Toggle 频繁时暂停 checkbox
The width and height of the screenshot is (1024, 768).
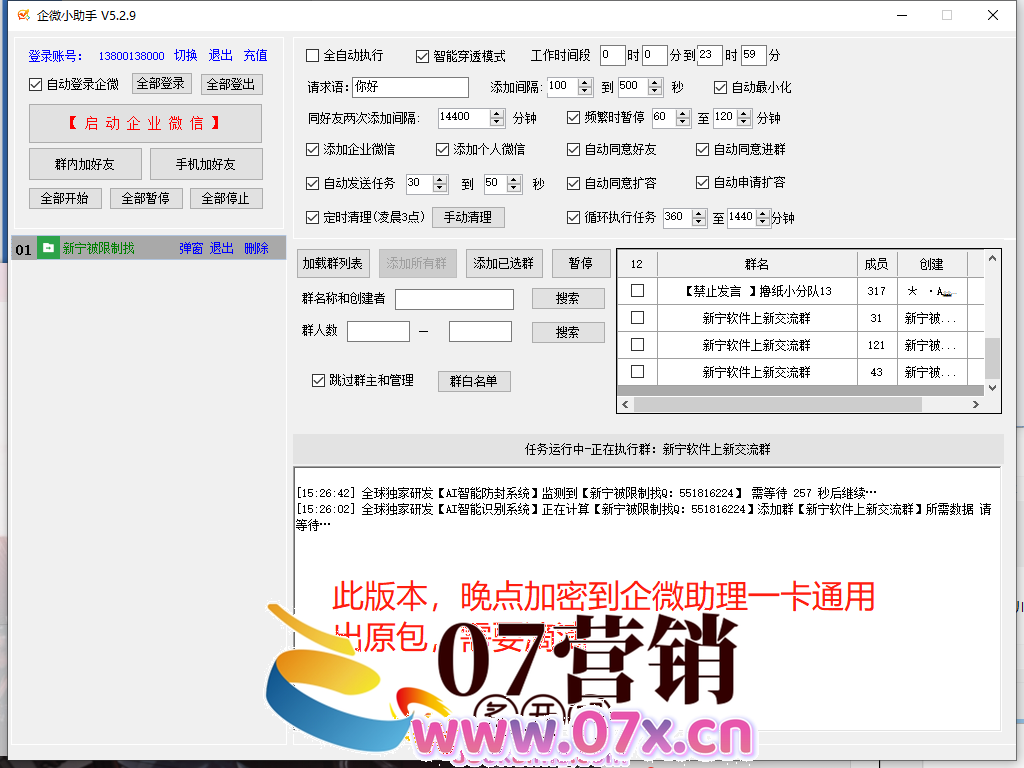tap(573, 118)
